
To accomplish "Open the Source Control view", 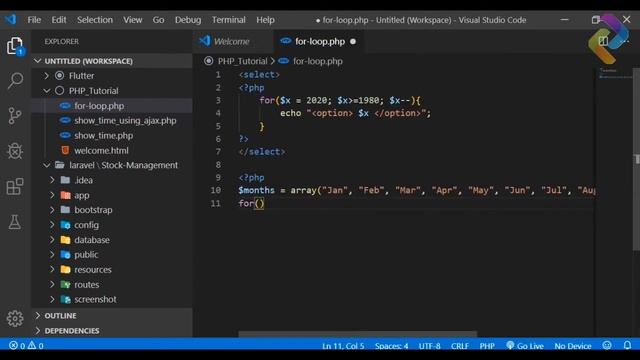I will [15, 116].
